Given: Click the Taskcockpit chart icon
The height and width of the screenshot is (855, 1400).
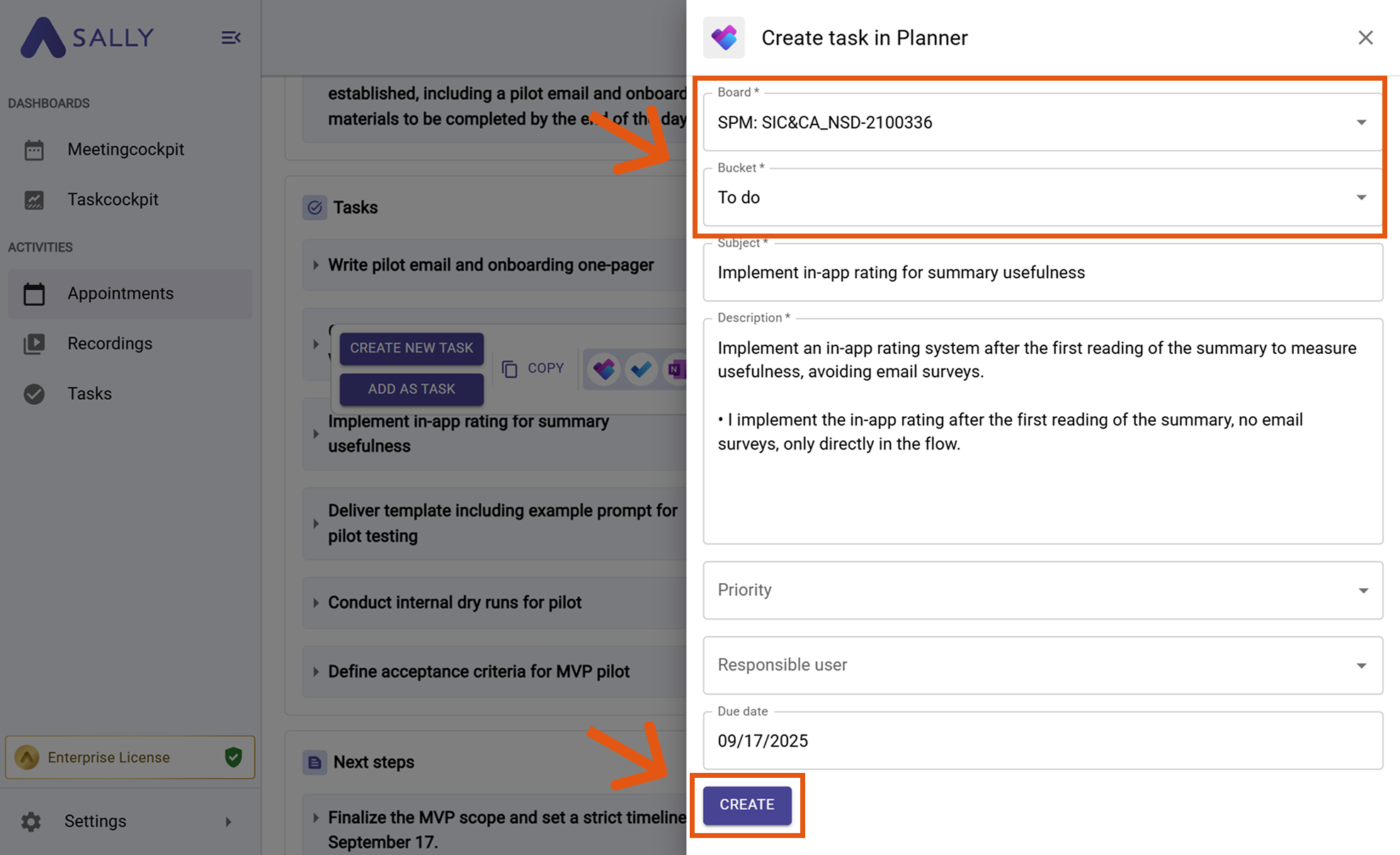Looking at the screenshot, I should click(34, 200).
